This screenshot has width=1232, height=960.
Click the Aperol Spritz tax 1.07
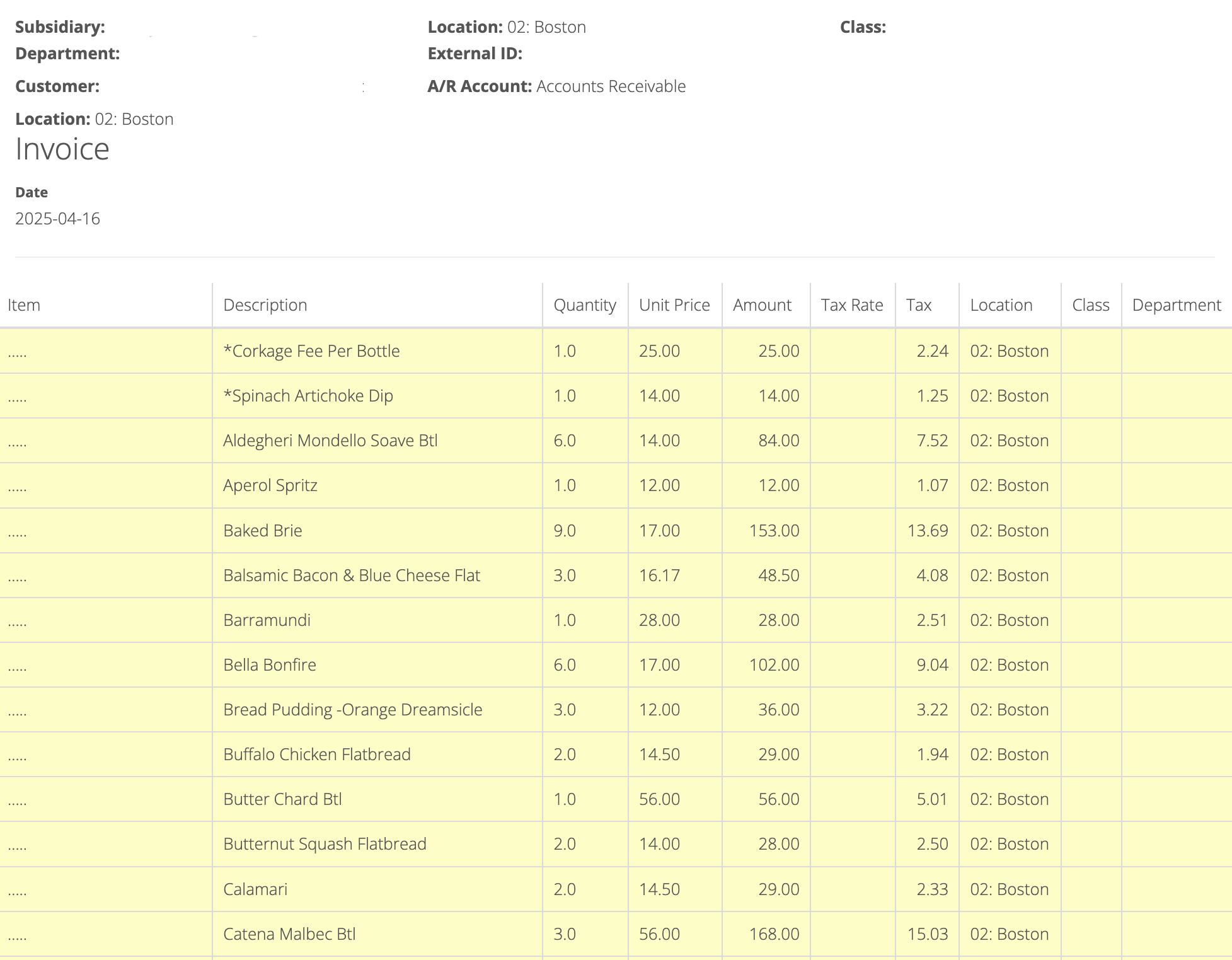(x=932, y=485)
